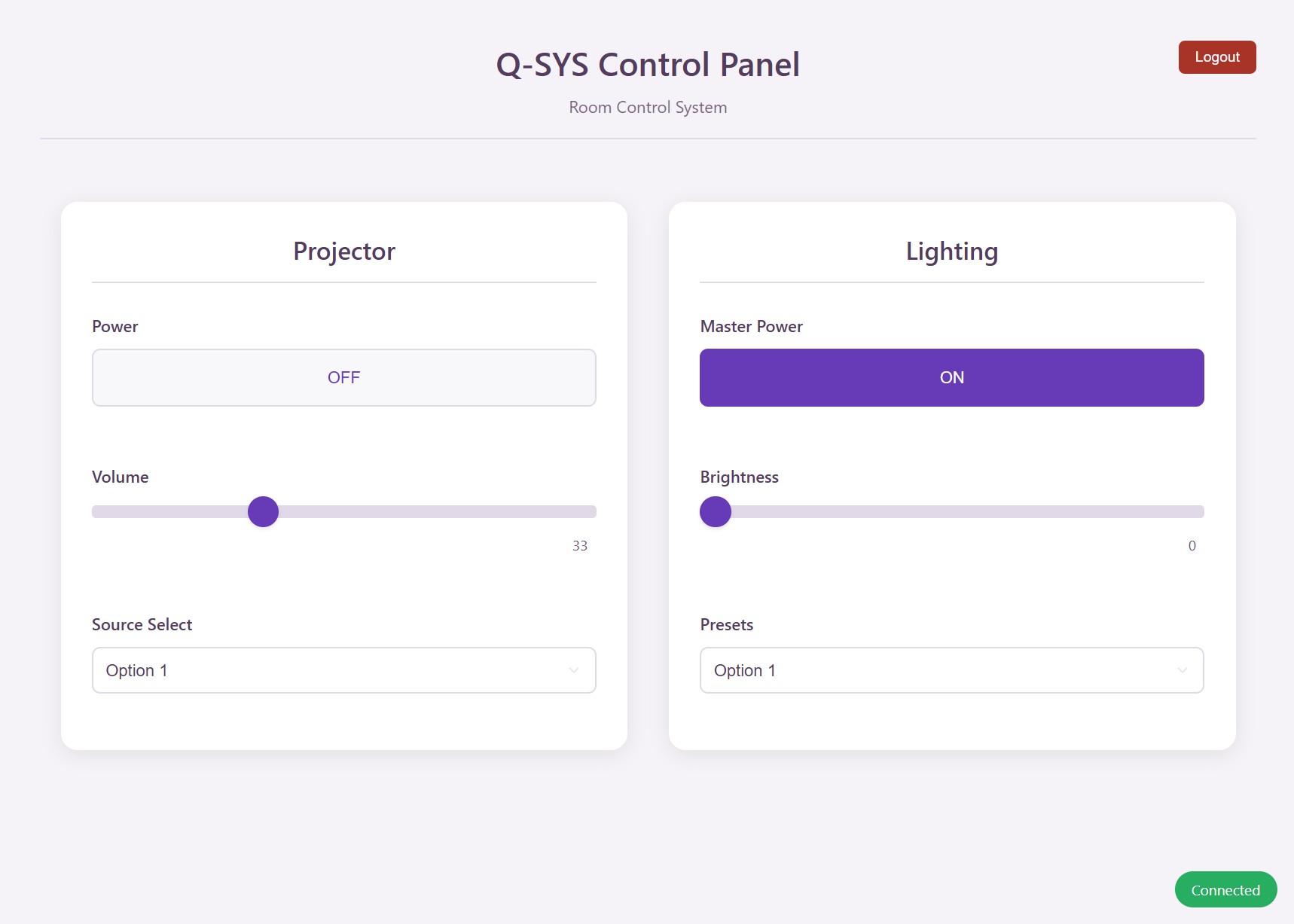Click the Volume slider handle

(263, 512)
